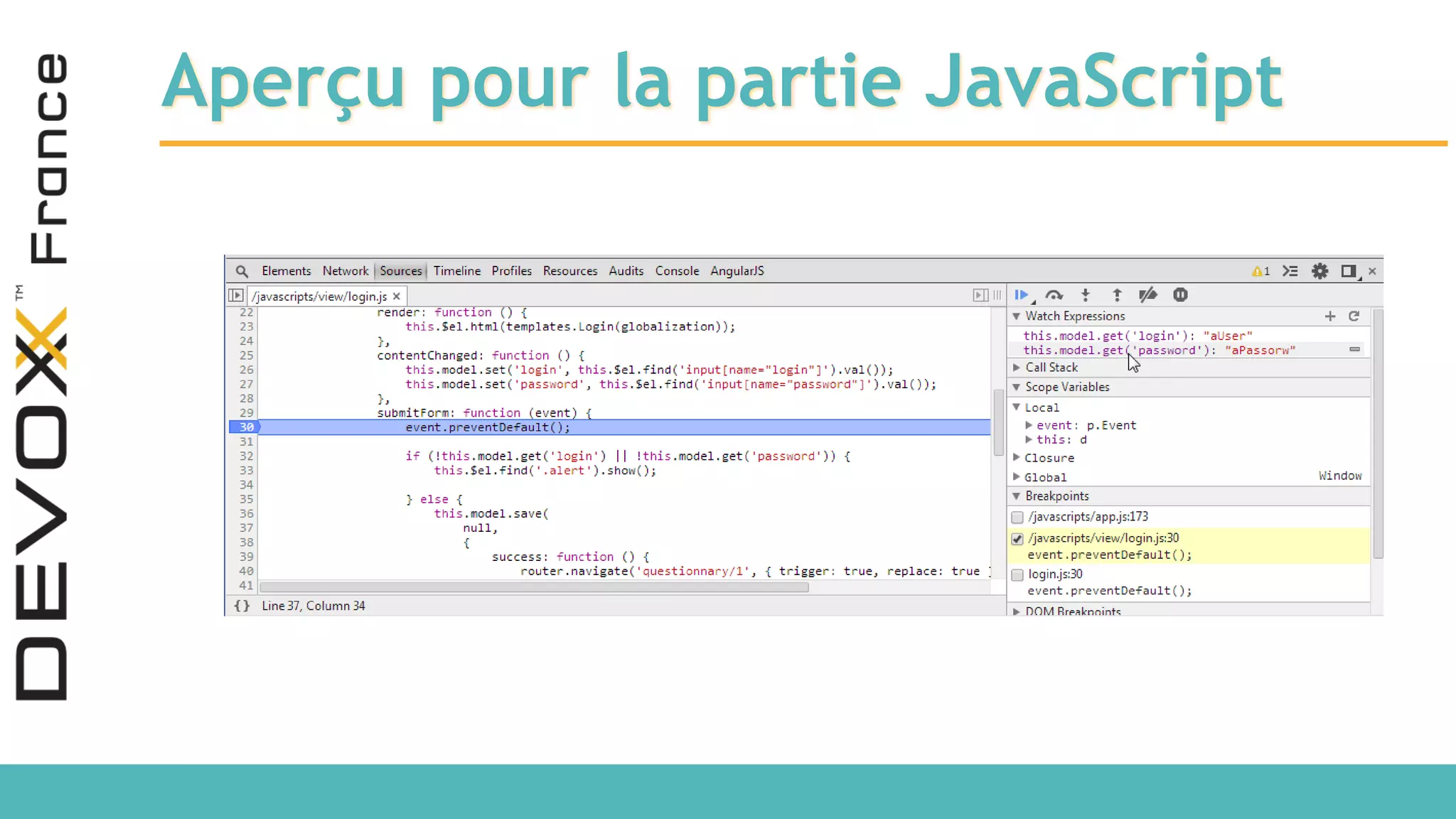Expand the this variable
The height and width of the screenshot is (819, 1456).
1029,440
